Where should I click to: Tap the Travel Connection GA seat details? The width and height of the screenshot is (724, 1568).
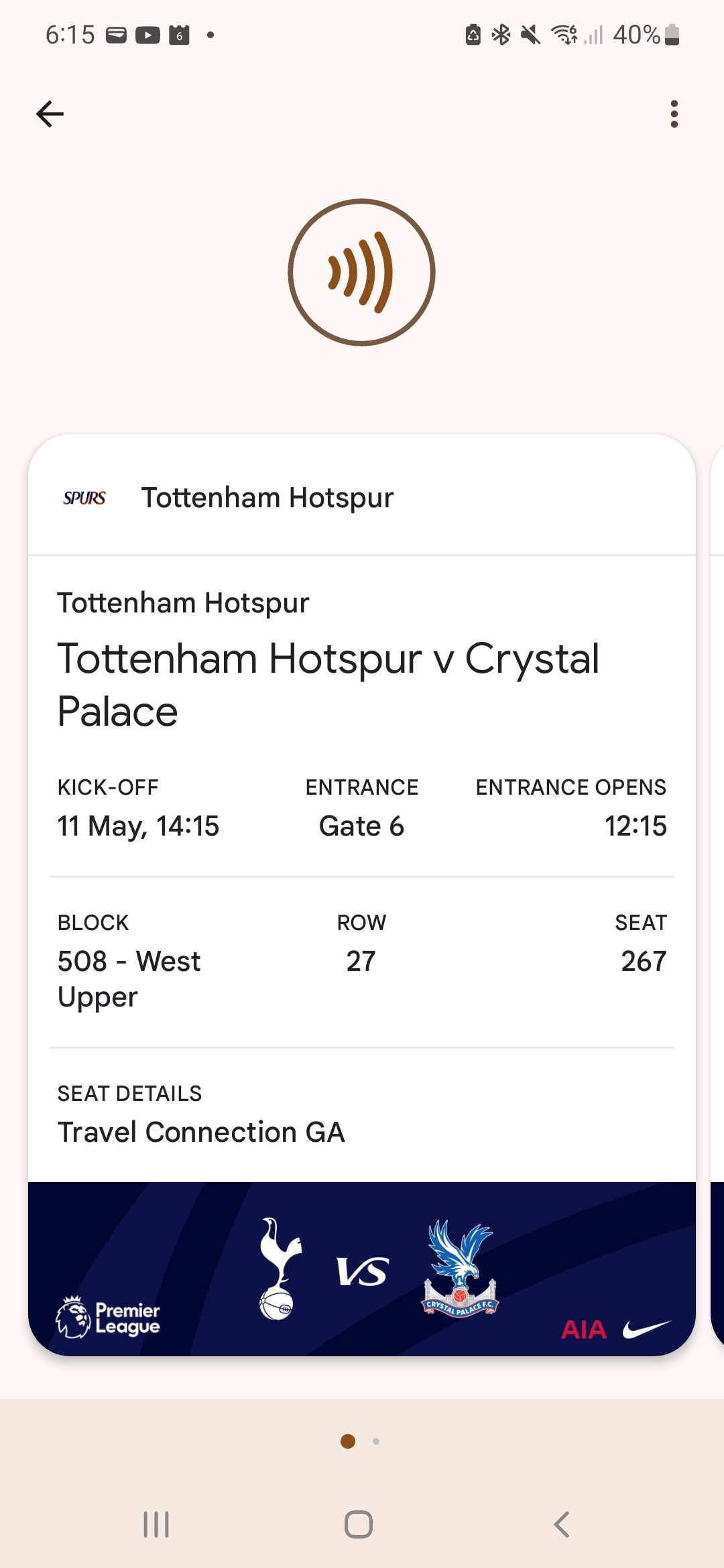pos(201,1132)
